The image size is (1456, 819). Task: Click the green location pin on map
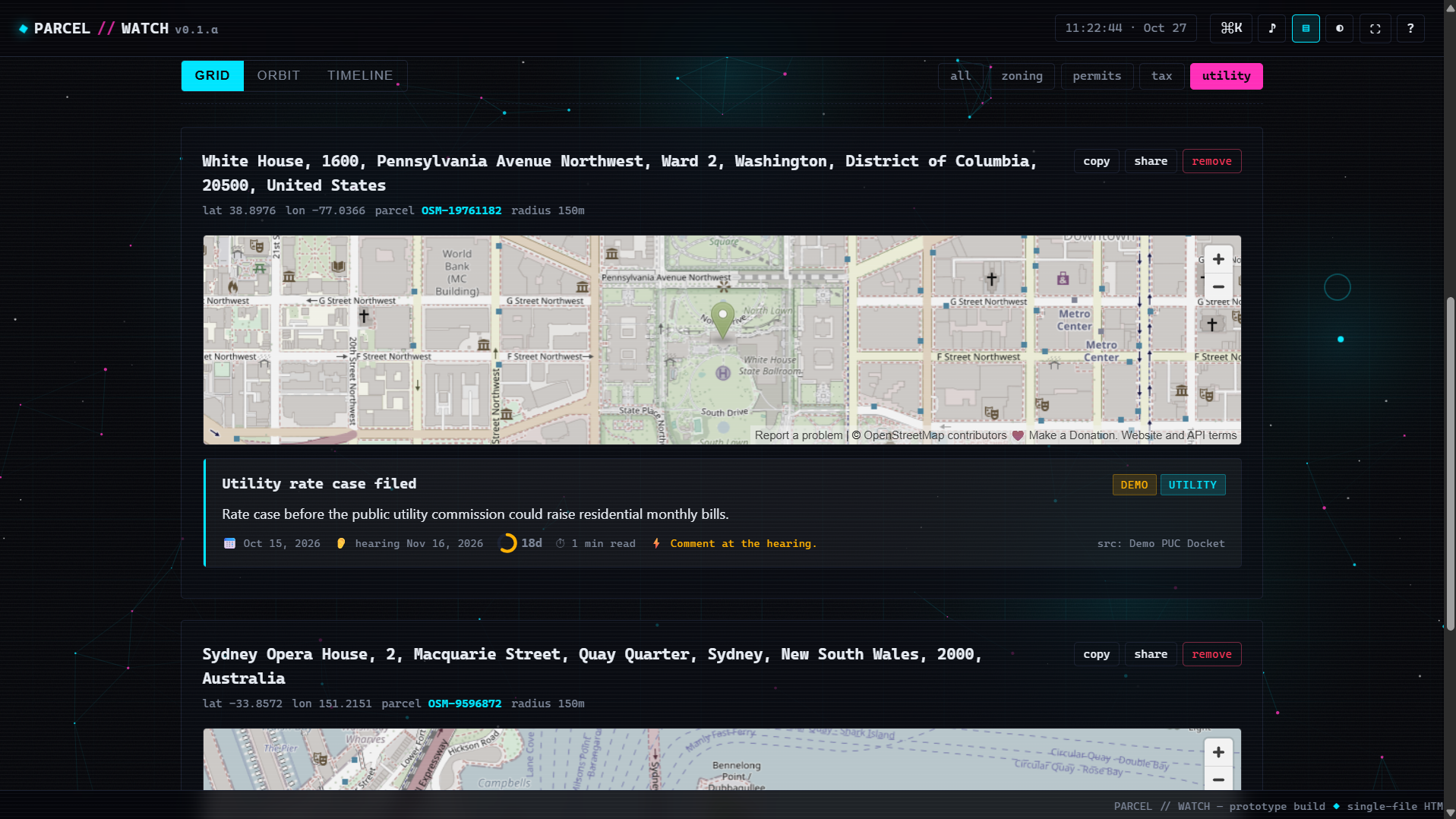point(722,320)
